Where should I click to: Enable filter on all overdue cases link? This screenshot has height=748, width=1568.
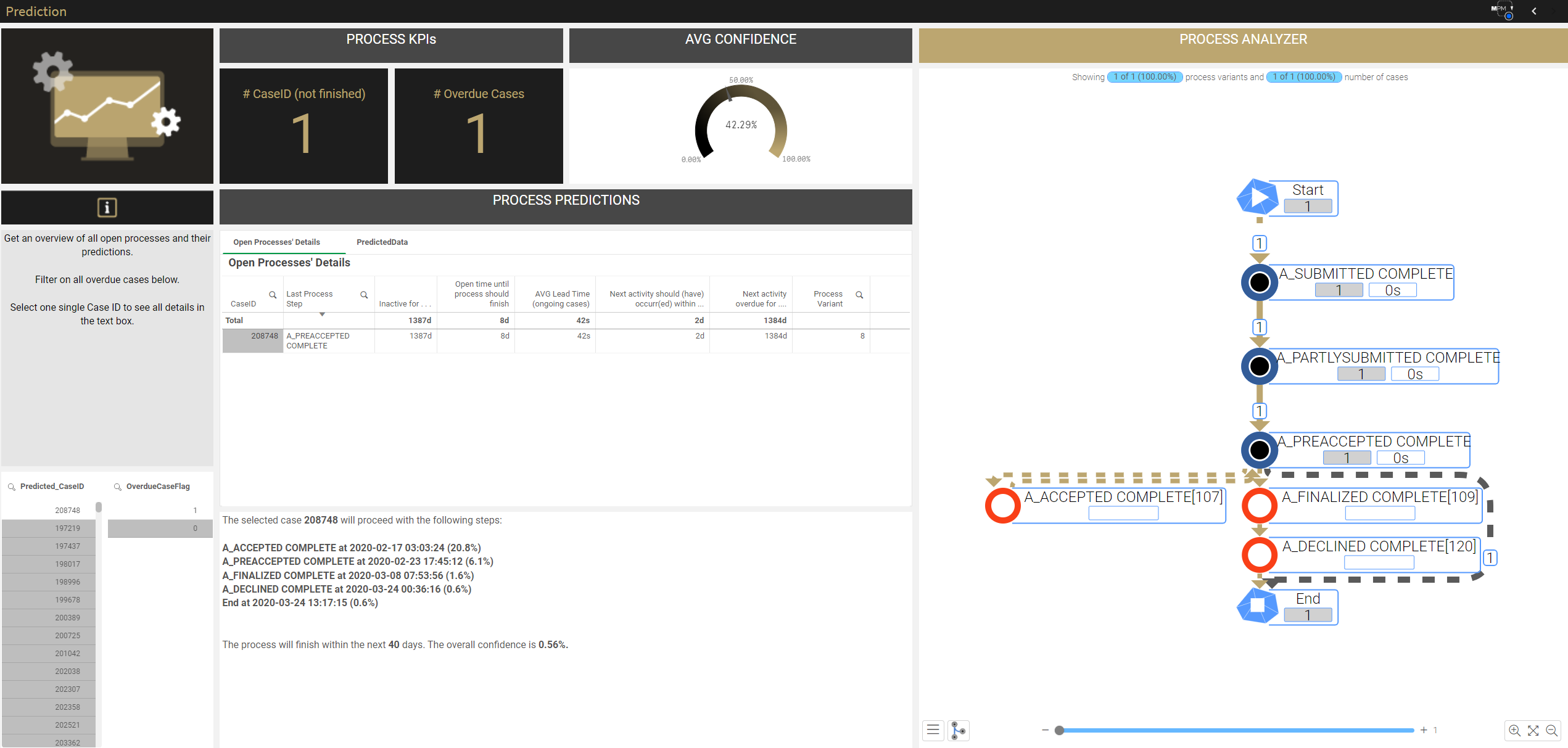click(x=107, y=279)
